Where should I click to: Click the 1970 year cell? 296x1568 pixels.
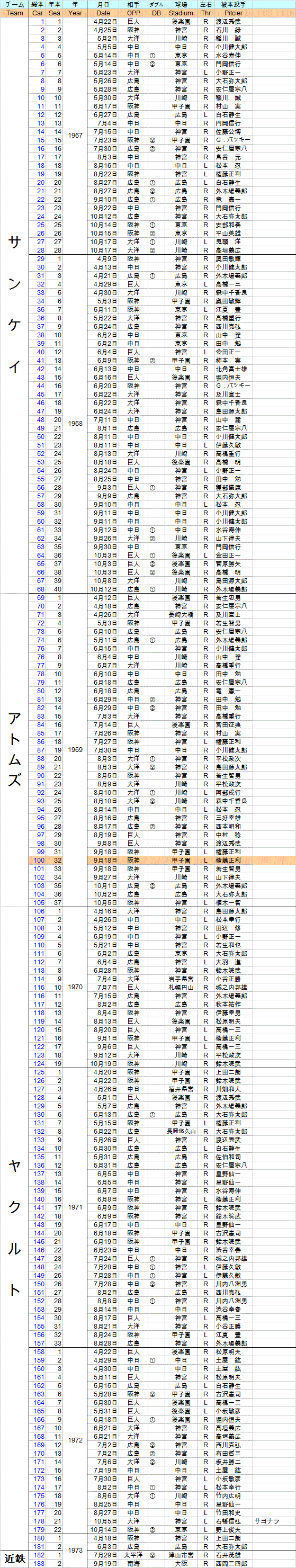[x=75, y=987]
